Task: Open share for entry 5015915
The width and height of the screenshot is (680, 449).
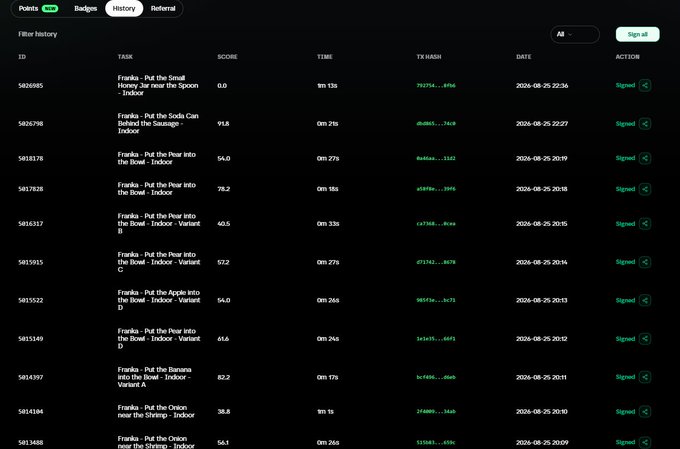Action: coord(644,262)
